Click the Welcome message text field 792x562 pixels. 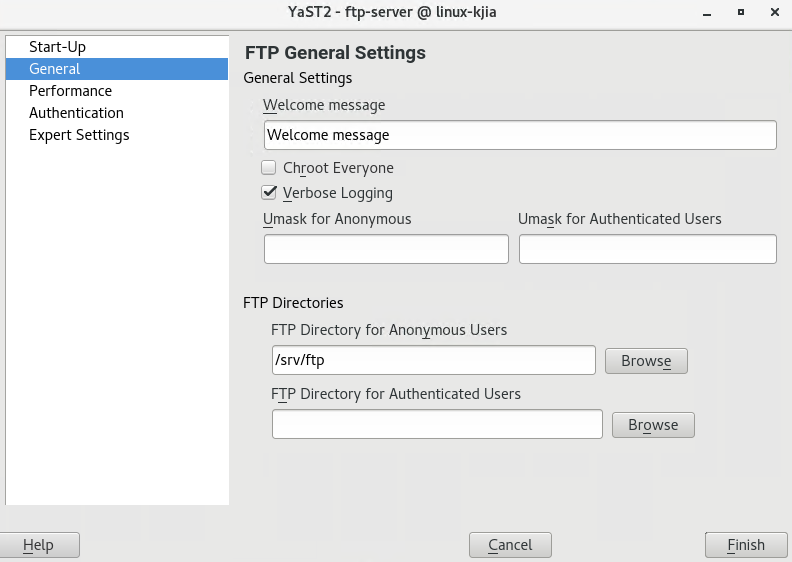[520, 135]
